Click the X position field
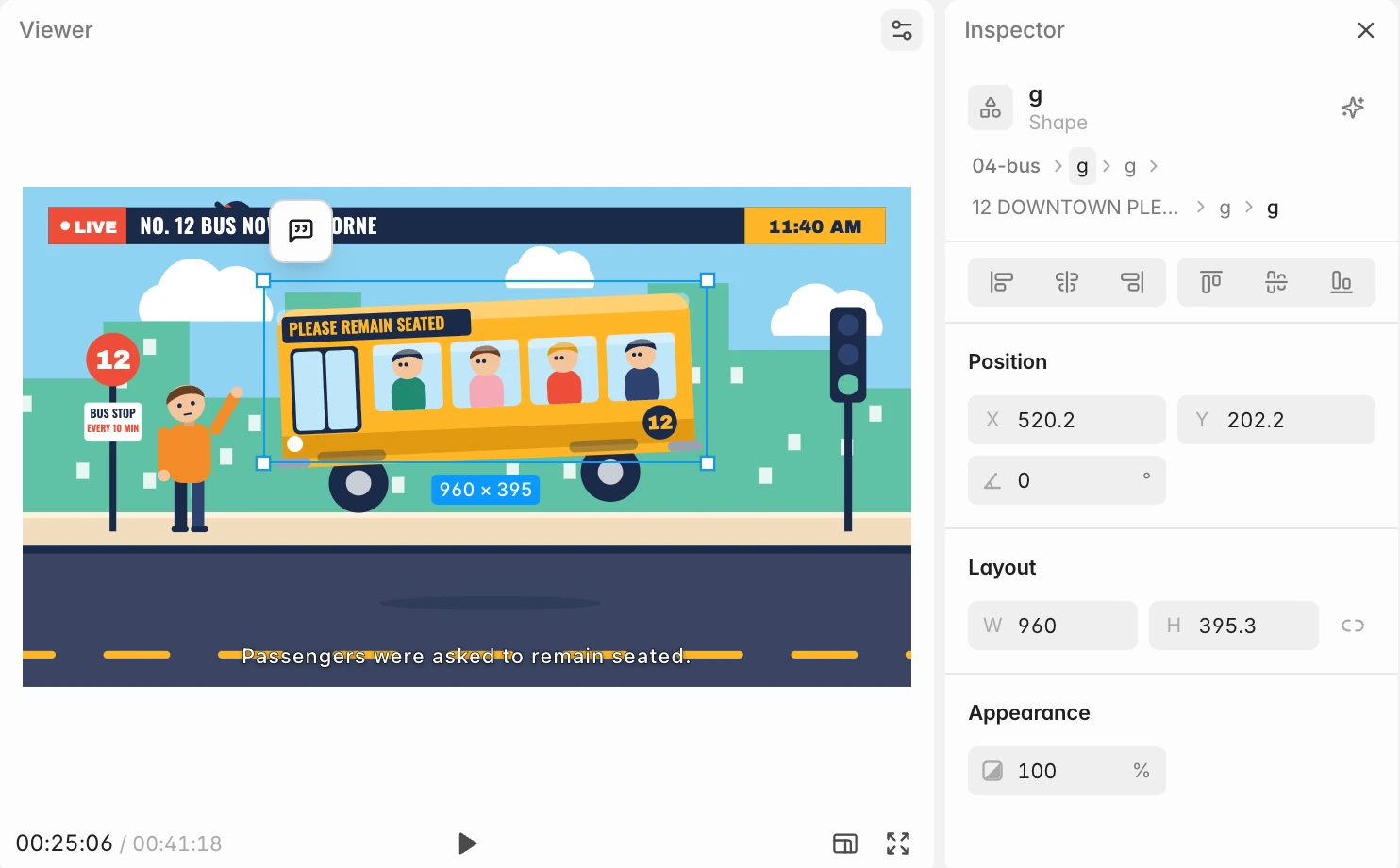Viewport: 1400px width, 868px height. click(1067, 420)
